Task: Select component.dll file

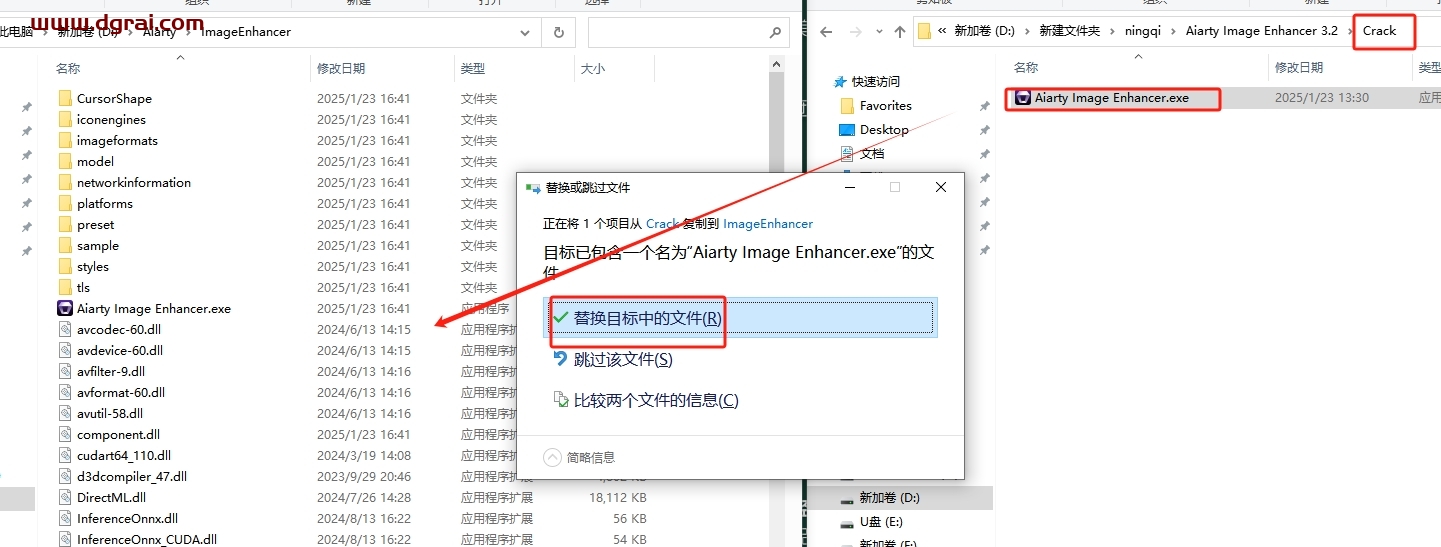Action: [x=118, y=434]
